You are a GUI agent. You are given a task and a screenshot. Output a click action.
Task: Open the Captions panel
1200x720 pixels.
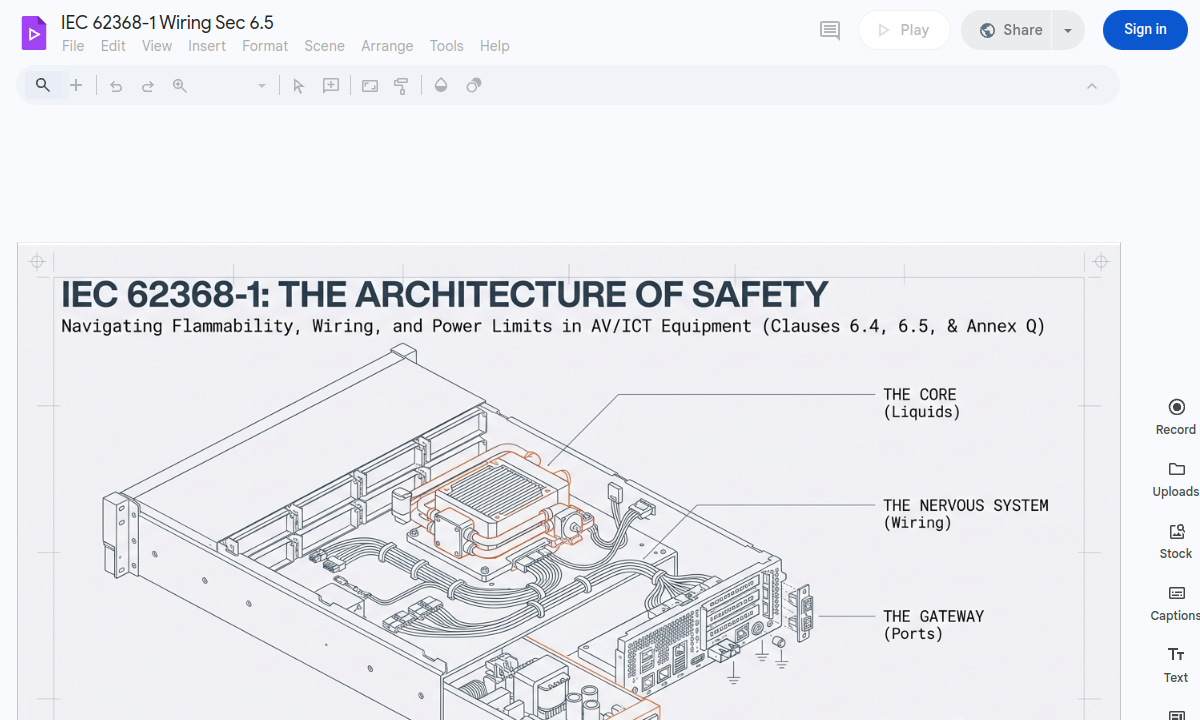1175,601
